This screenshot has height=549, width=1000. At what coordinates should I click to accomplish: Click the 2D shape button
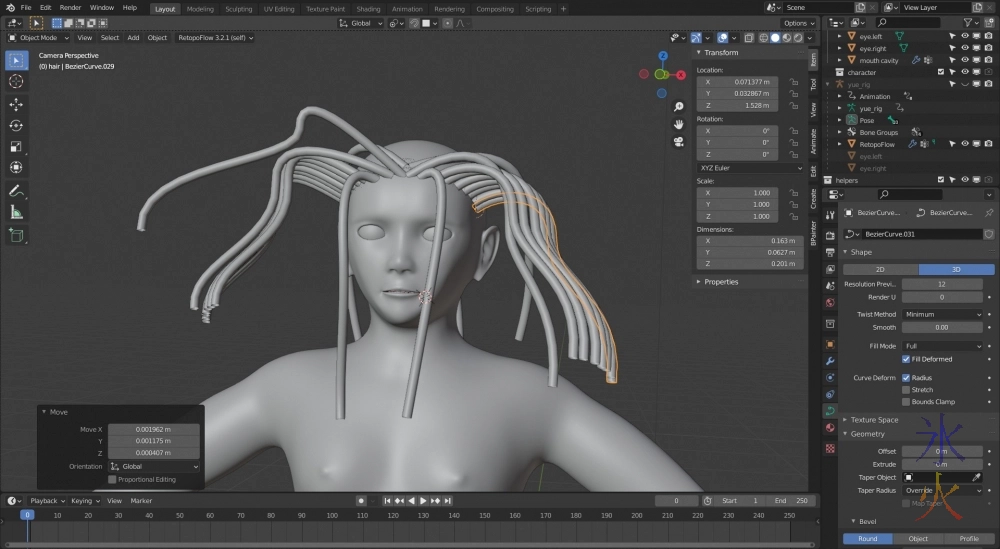click(880, 269)
